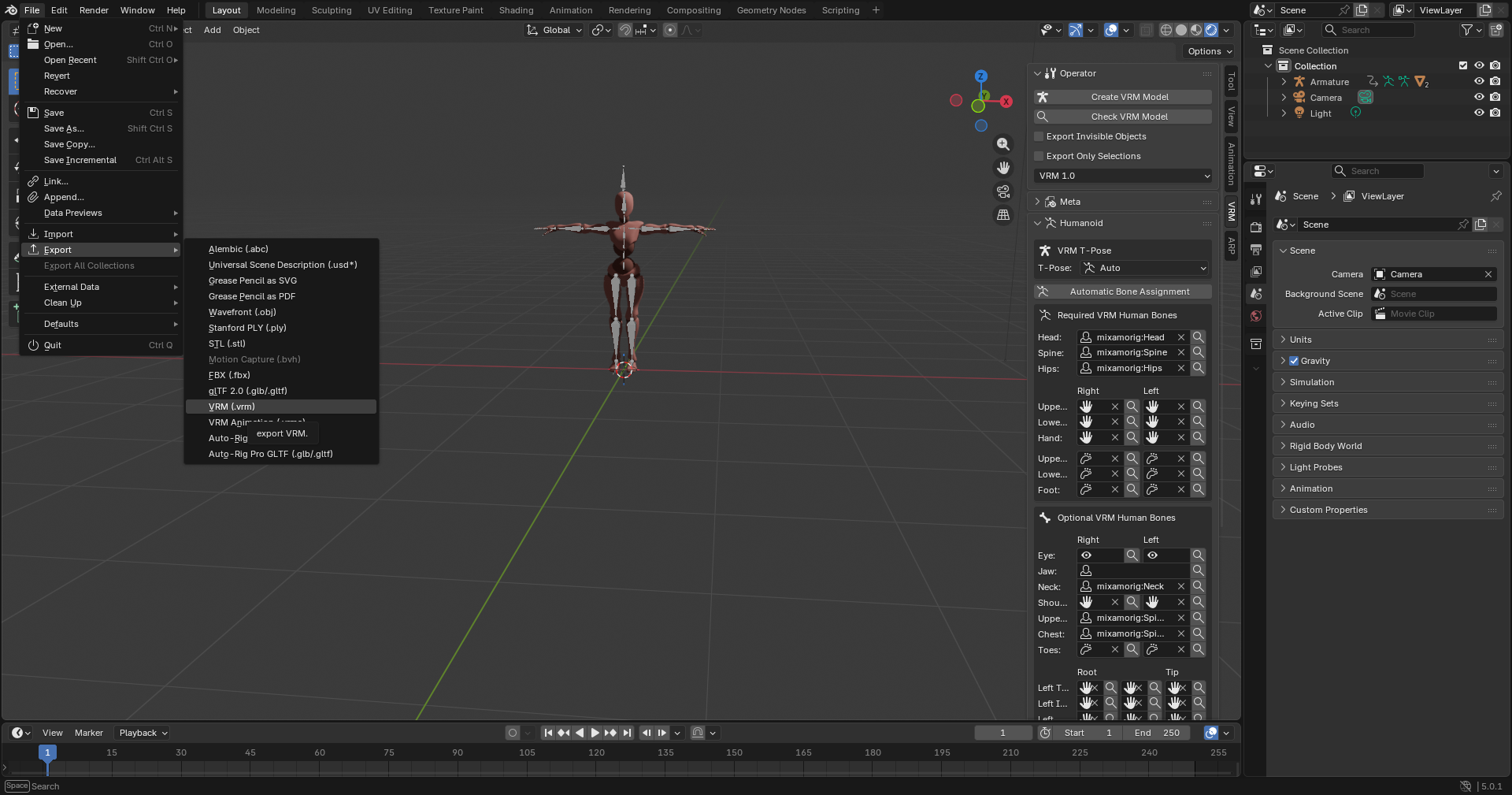Open the View Layer properties tab icon
This screenshot has width=1512, height=795.
[1256, 271]
